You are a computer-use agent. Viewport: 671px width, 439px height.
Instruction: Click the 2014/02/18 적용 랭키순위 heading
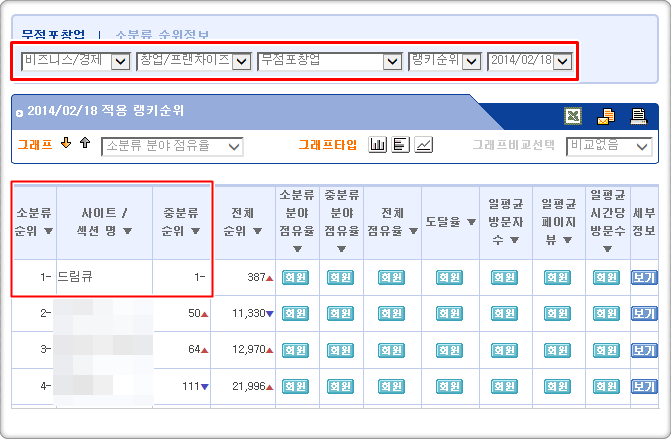(106, 111)
